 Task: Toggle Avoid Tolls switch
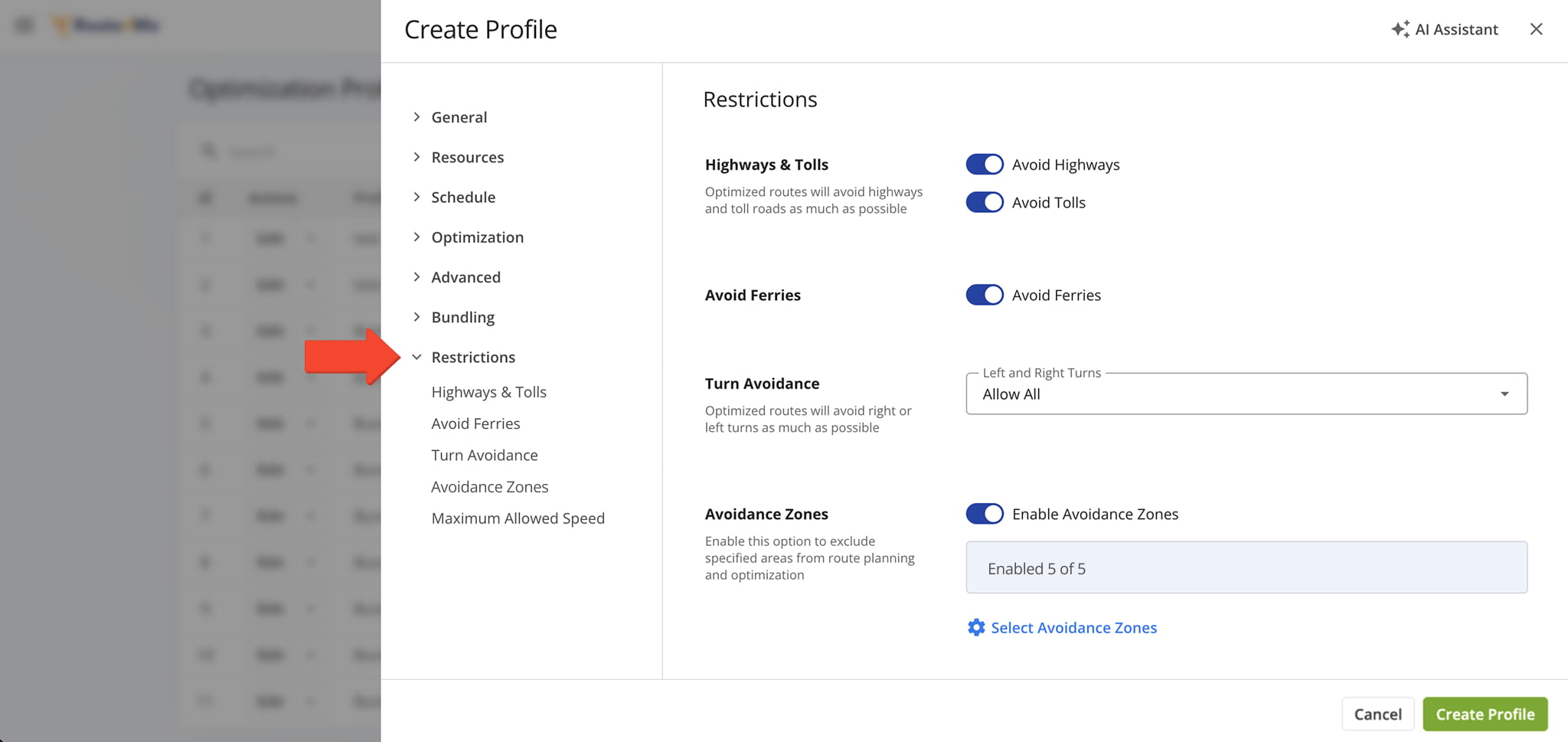point(985,202)
